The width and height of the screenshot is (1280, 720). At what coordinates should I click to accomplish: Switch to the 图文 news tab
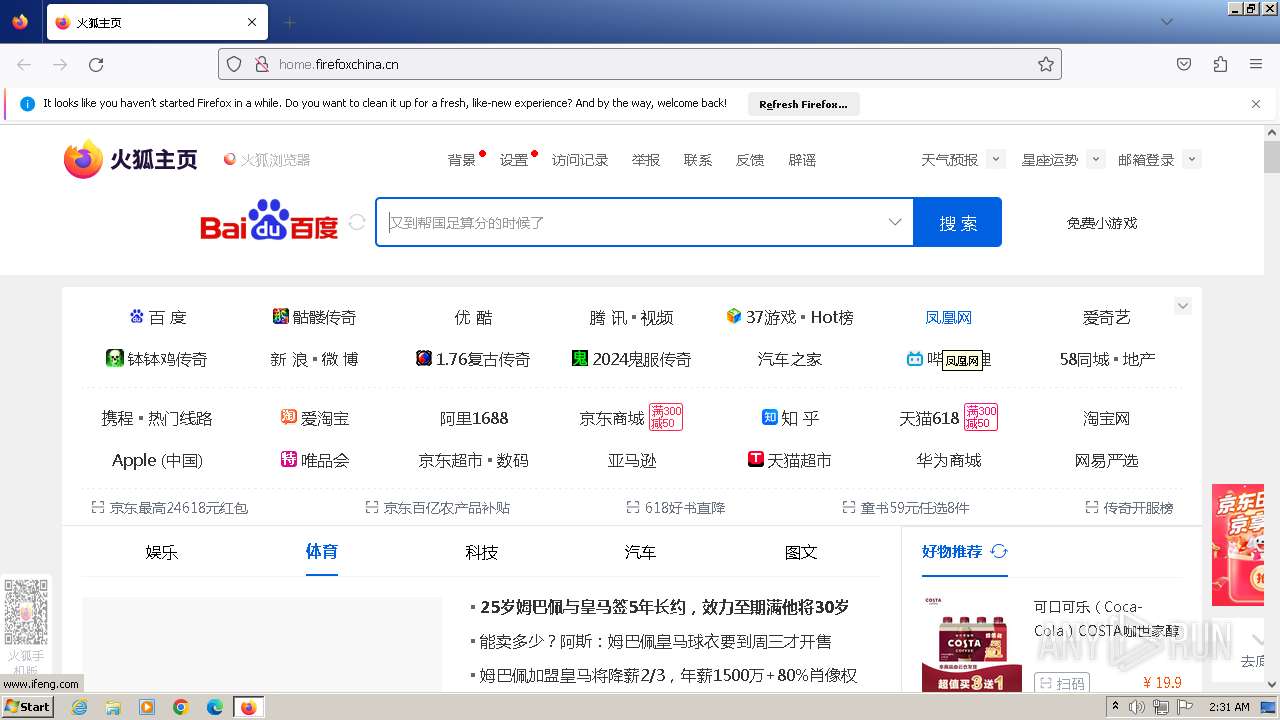click(801, 552)
